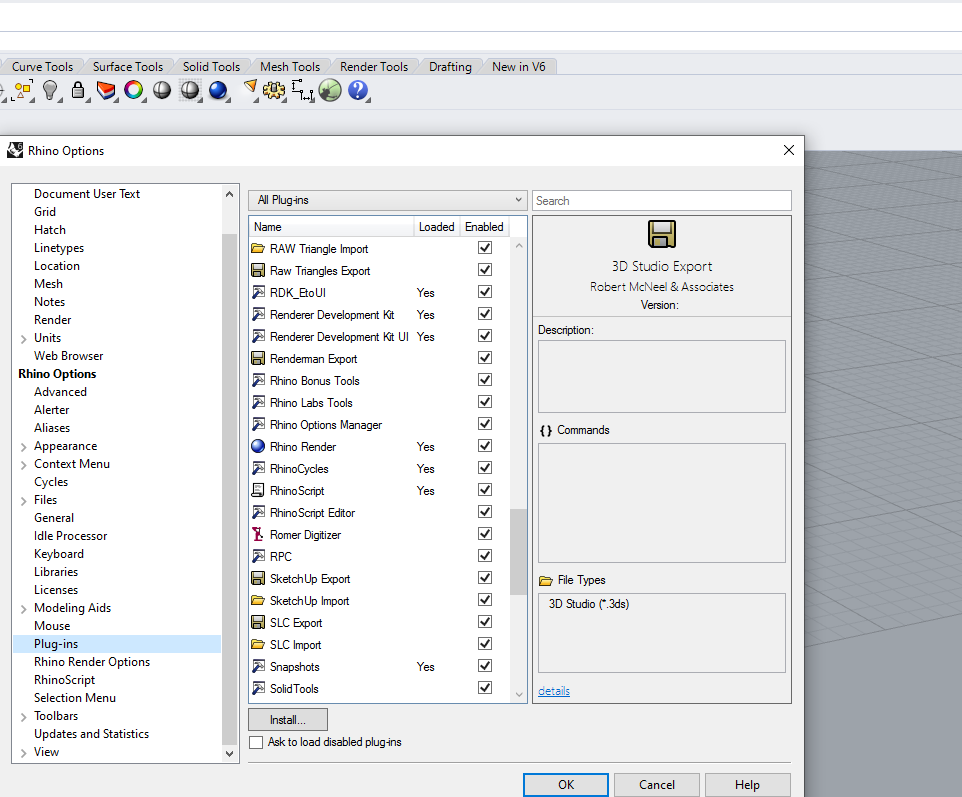Toggle Enabled checkbox for SolidTools

pyautogui.click(x=485, y=687)
